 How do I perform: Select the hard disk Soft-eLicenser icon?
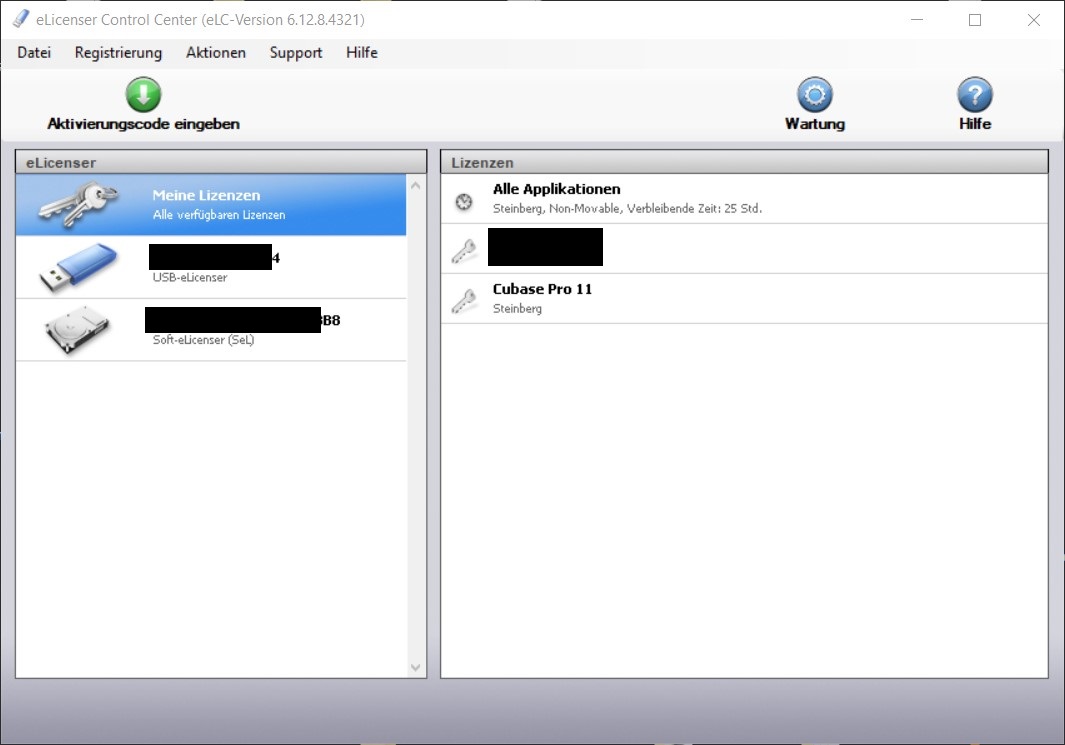pyautogui.click(x=77, y=329)
